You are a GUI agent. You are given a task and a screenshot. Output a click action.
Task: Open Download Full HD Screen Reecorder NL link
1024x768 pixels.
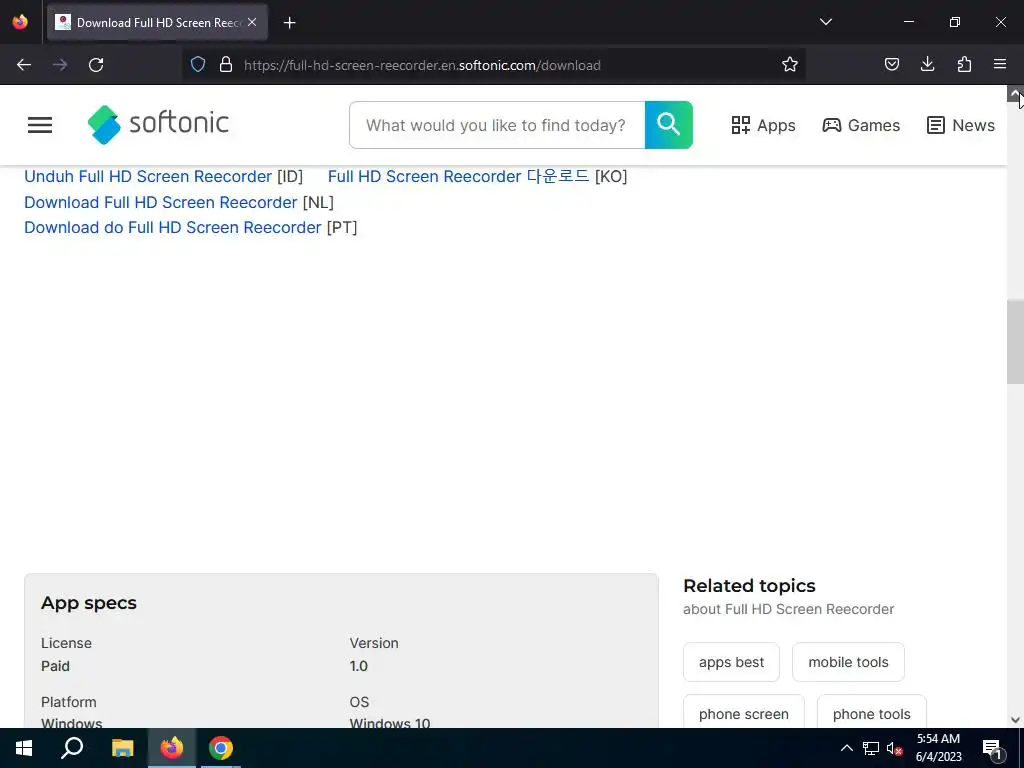coord(161,202)
